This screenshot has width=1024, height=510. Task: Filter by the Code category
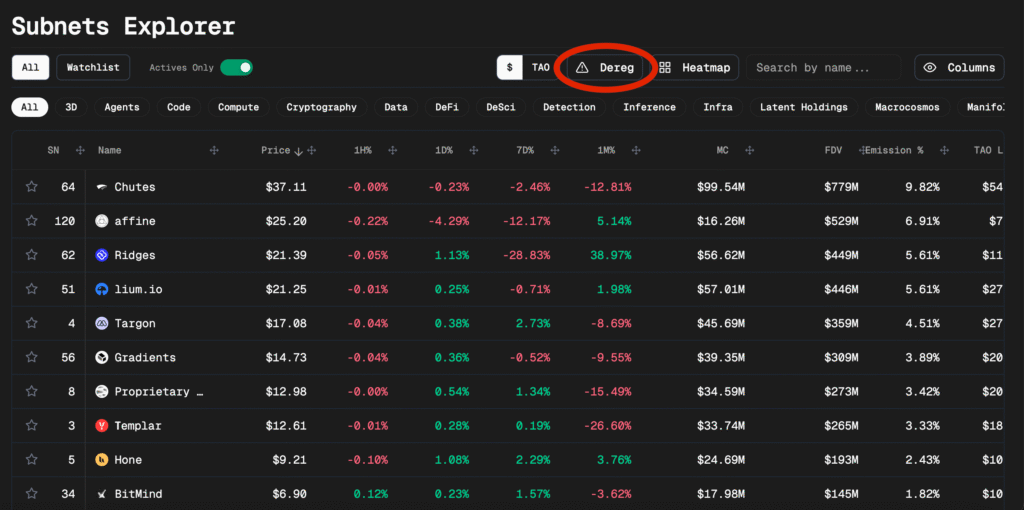pos(178,107)
